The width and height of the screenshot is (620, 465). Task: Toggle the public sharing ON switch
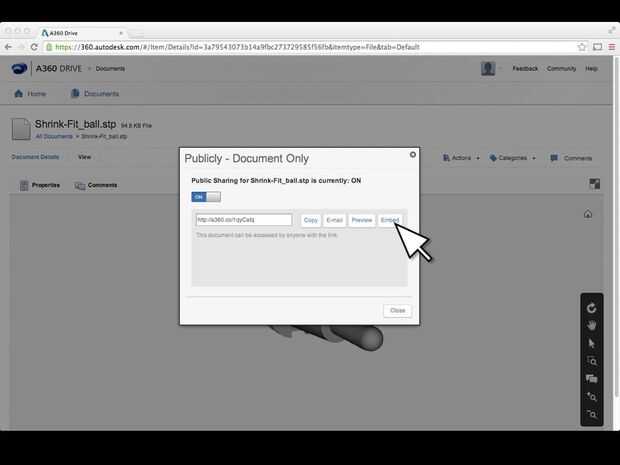[x=206, y=197]
